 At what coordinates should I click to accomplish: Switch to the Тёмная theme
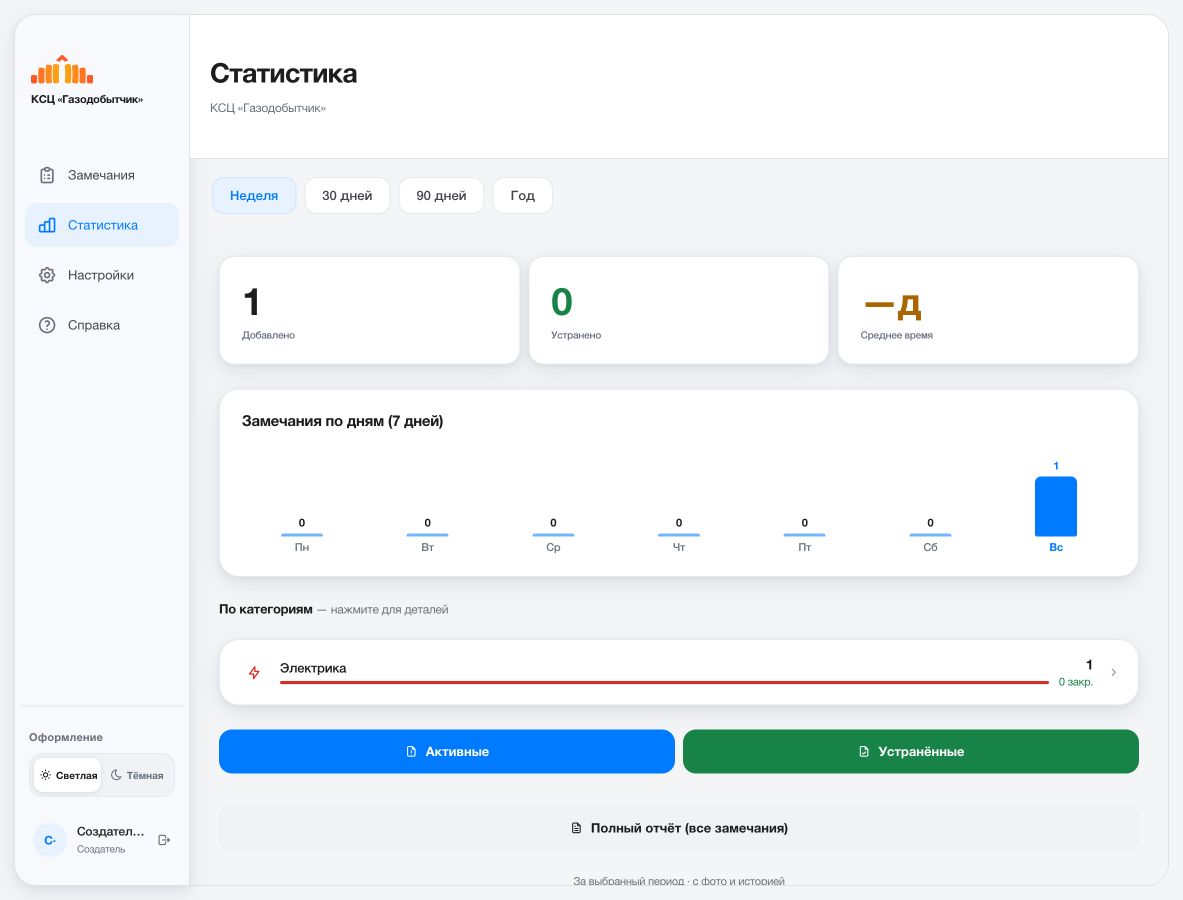137,775
